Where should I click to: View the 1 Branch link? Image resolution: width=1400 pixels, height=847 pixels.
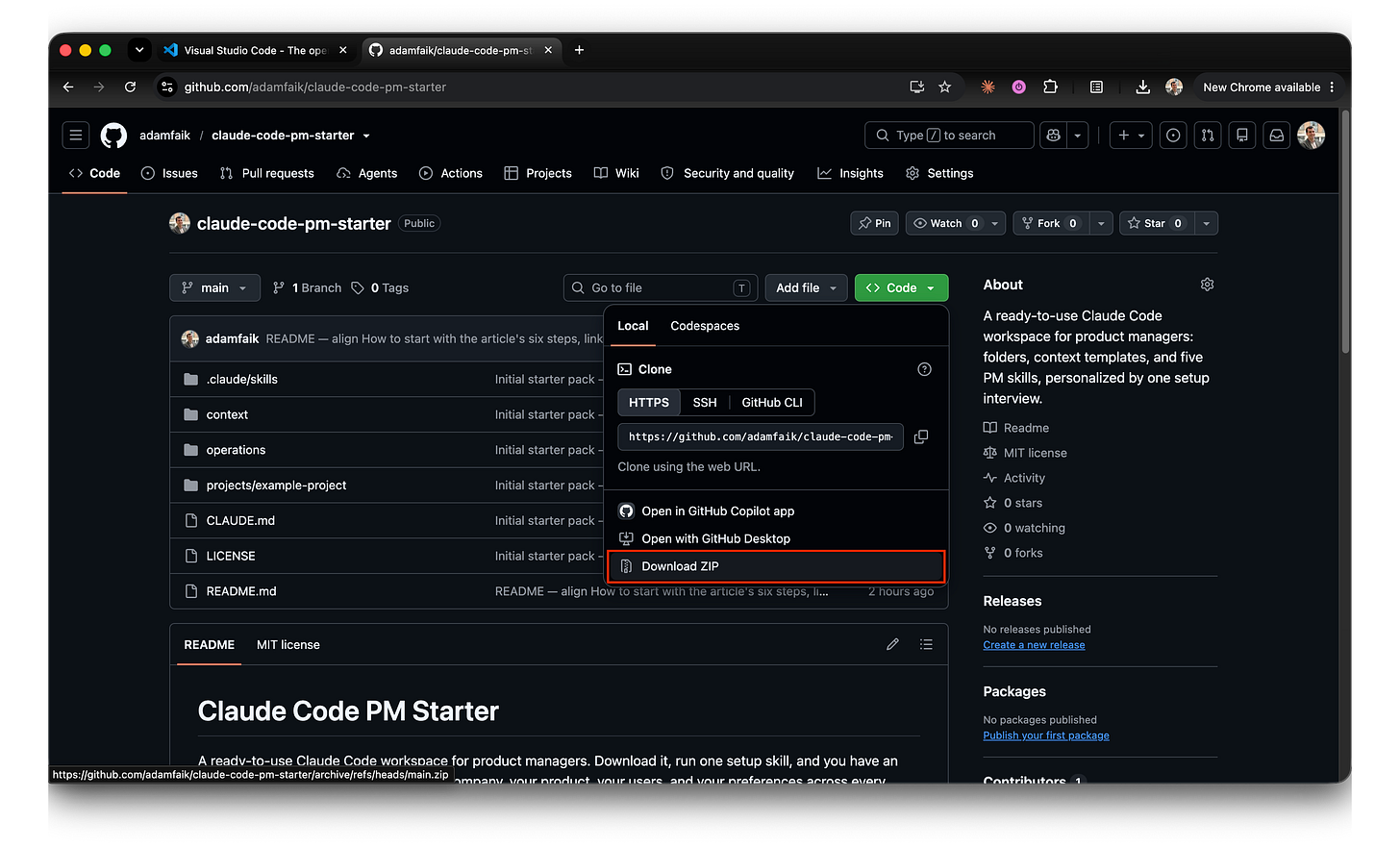[308, 287]
